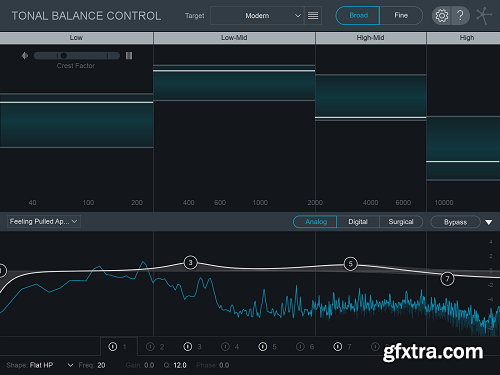Open the settings gear
Screen dimensions: 500x375
pyautogui.click(x=442, y=16)
